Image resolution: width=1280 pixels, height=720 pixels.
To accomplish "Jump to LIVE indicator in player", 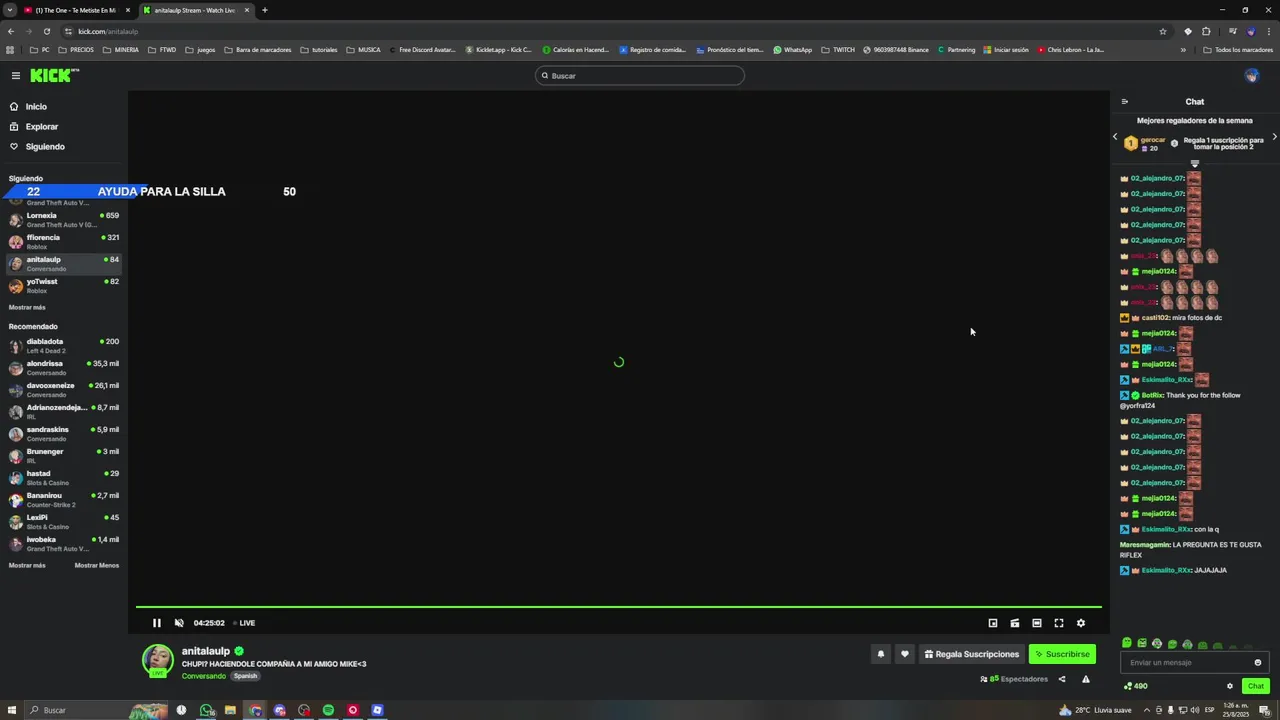I will coord(244,623).
